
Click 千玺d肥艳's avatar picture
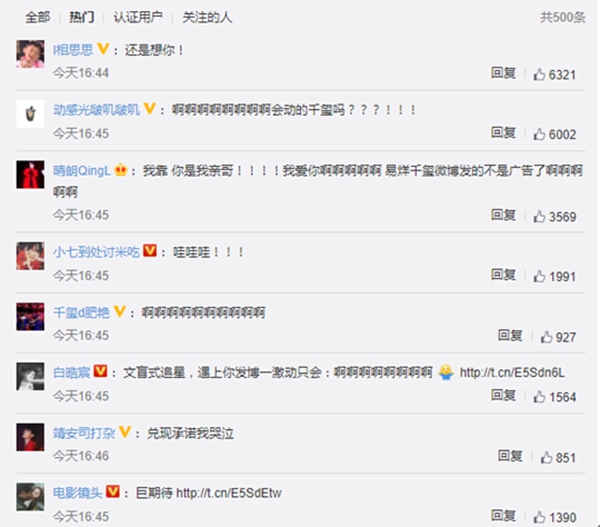point(30,317)
